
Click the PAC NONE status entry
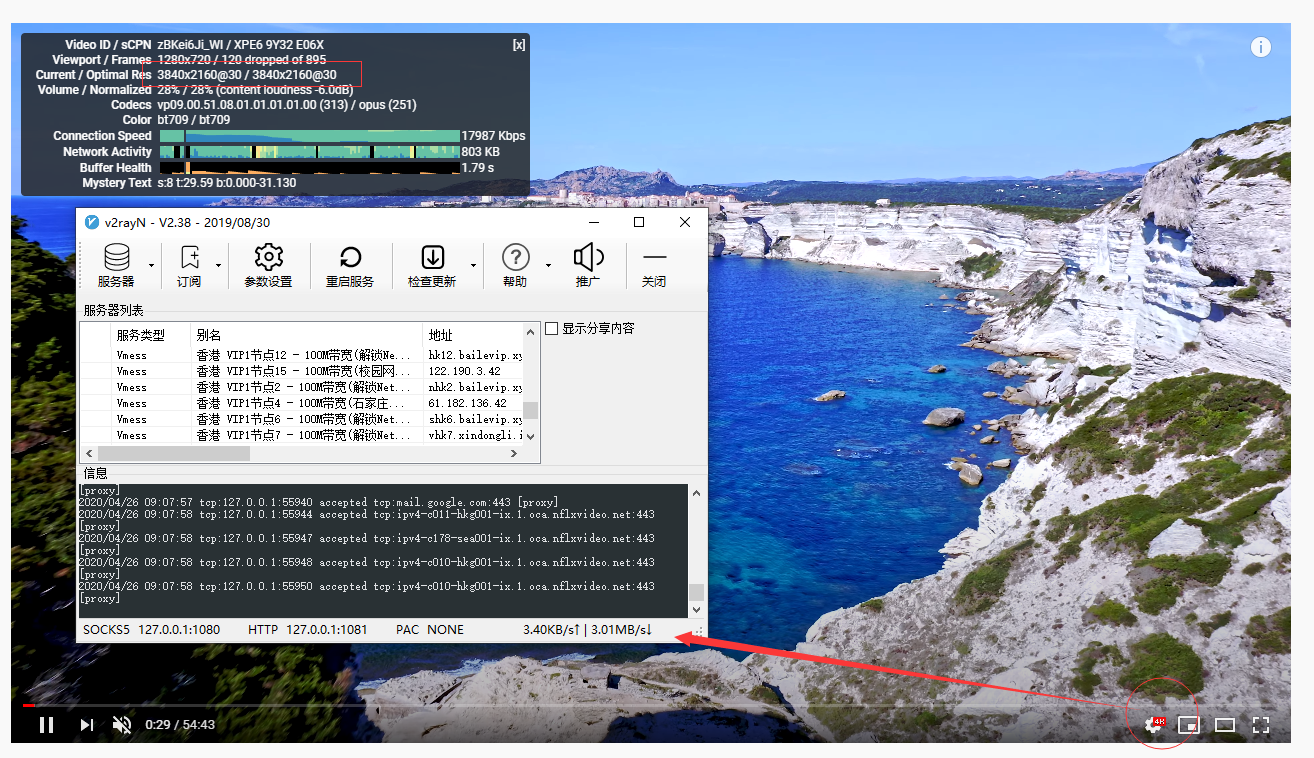click(x=430, y=630)
